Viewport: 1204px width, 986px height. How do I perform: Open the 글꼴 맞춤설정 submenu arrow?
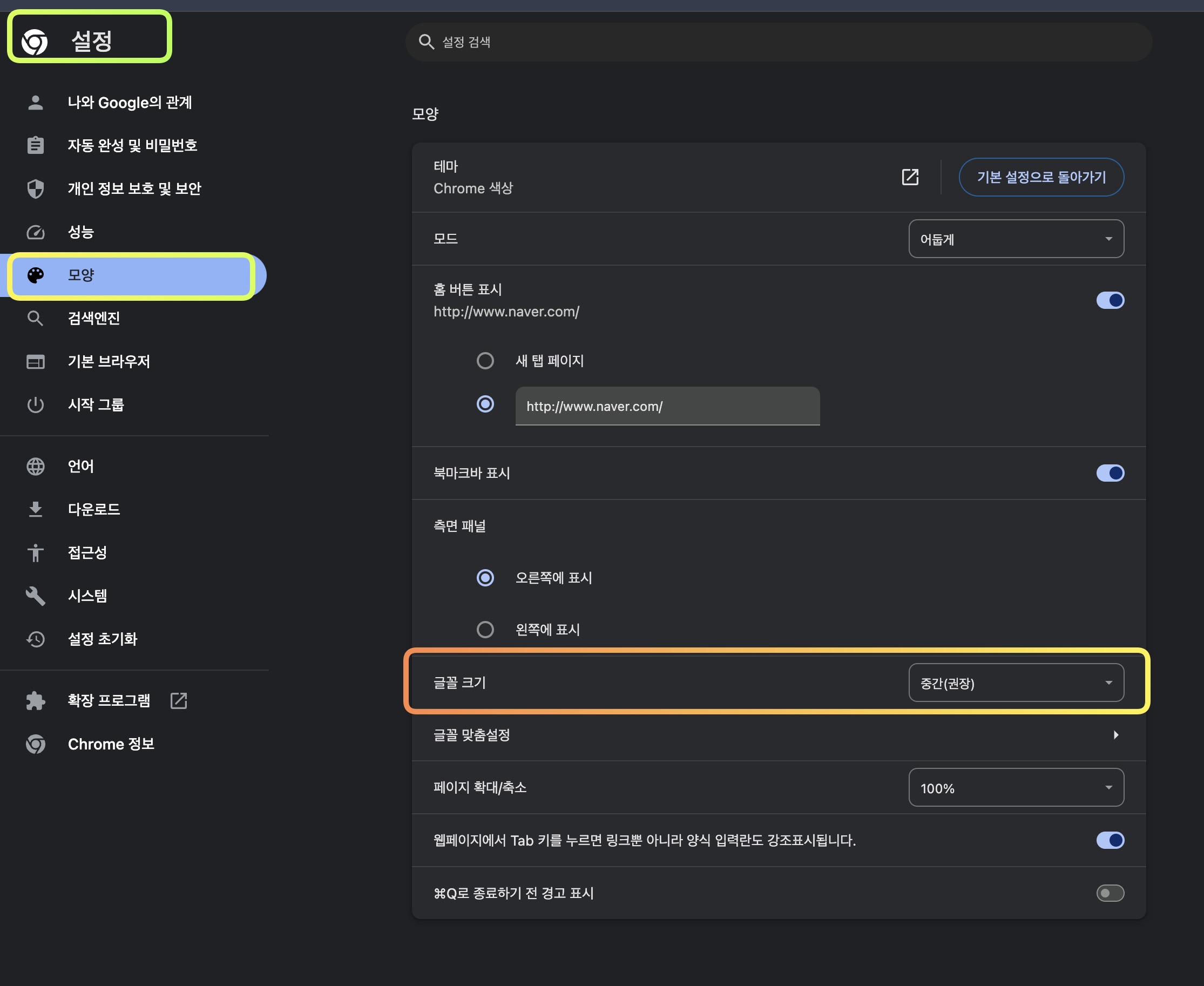pos(1115,735)
